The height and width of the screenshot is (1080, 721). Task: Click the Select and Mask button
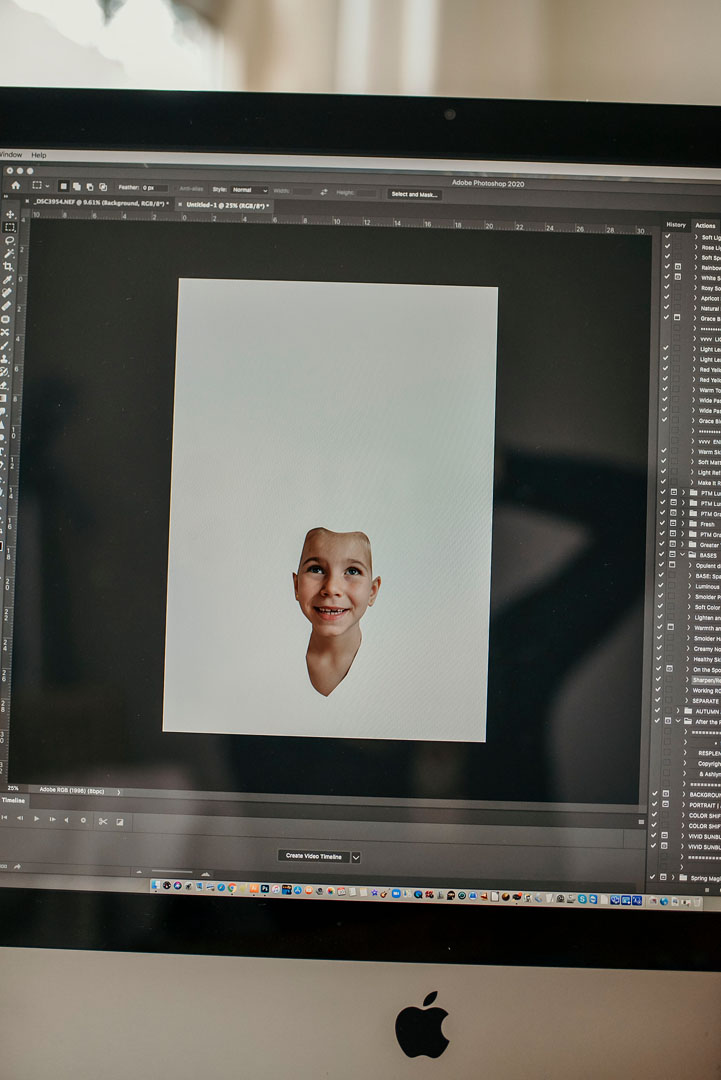[414, 194]
